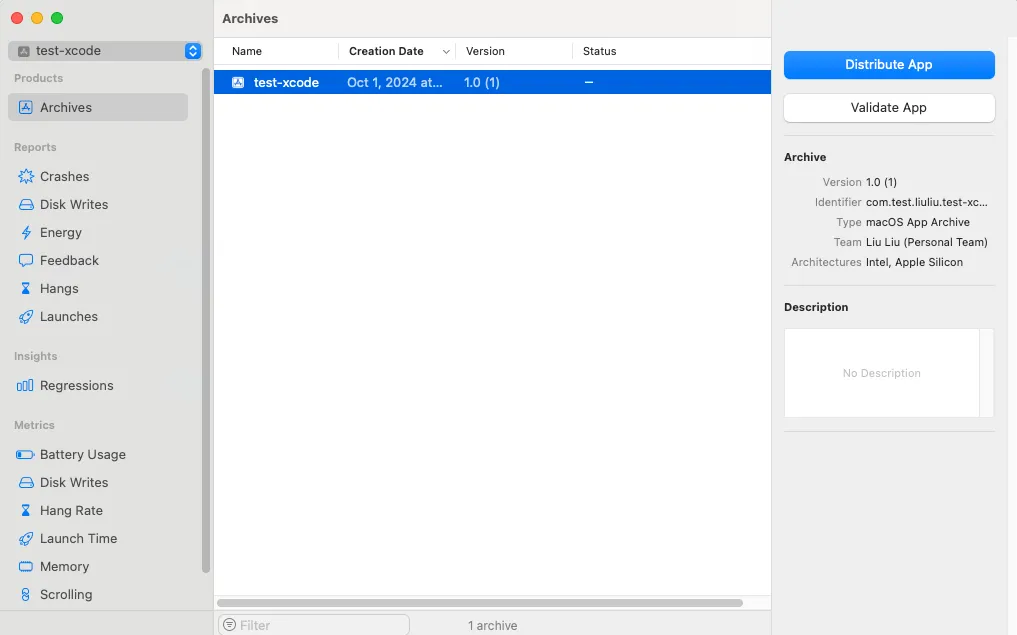Open the Crashes report in the sidebar
Viewport: 1017px width, 635px height.
[x=64, y=176]
